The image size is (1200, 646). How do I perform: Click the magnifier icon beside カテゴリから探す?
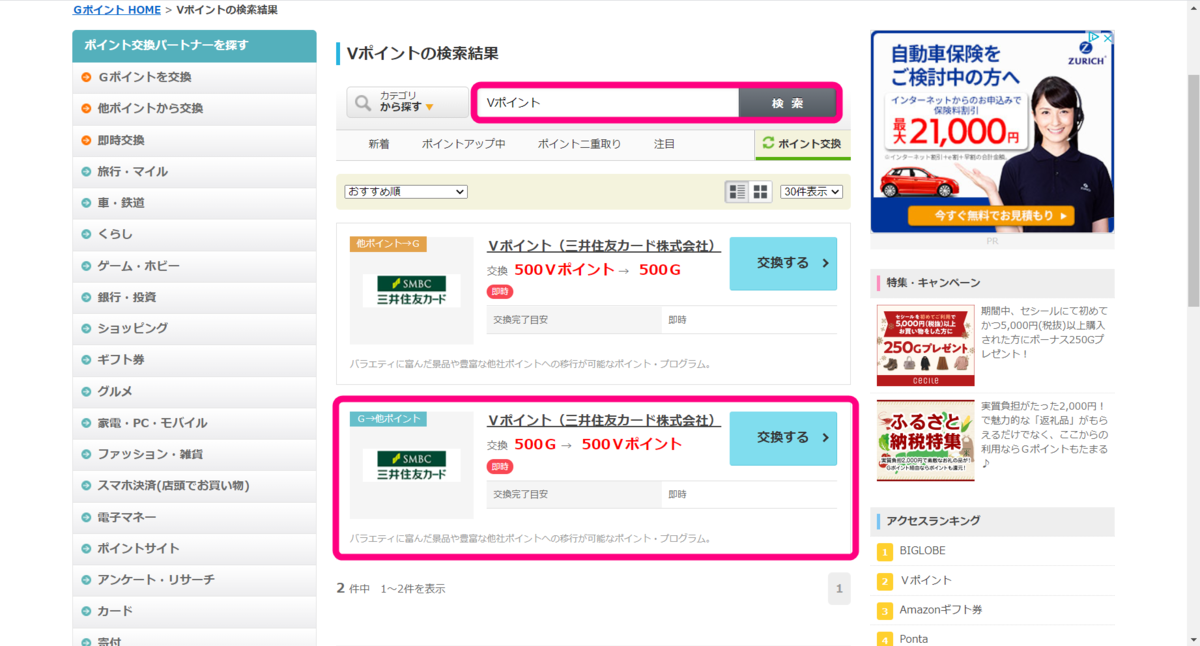point(364,102)
